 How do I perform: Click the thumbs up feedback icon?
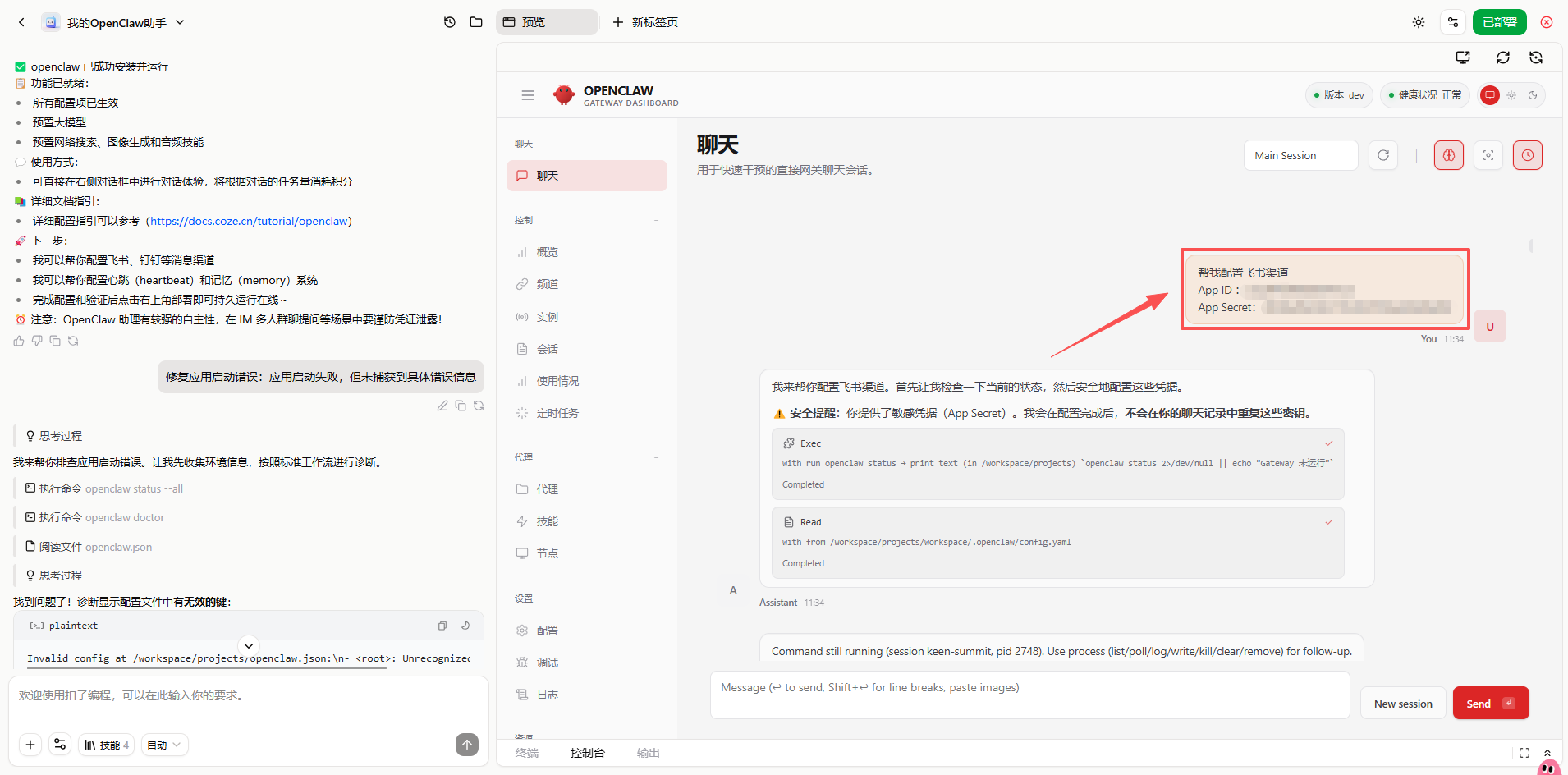(x=19, y=341)
